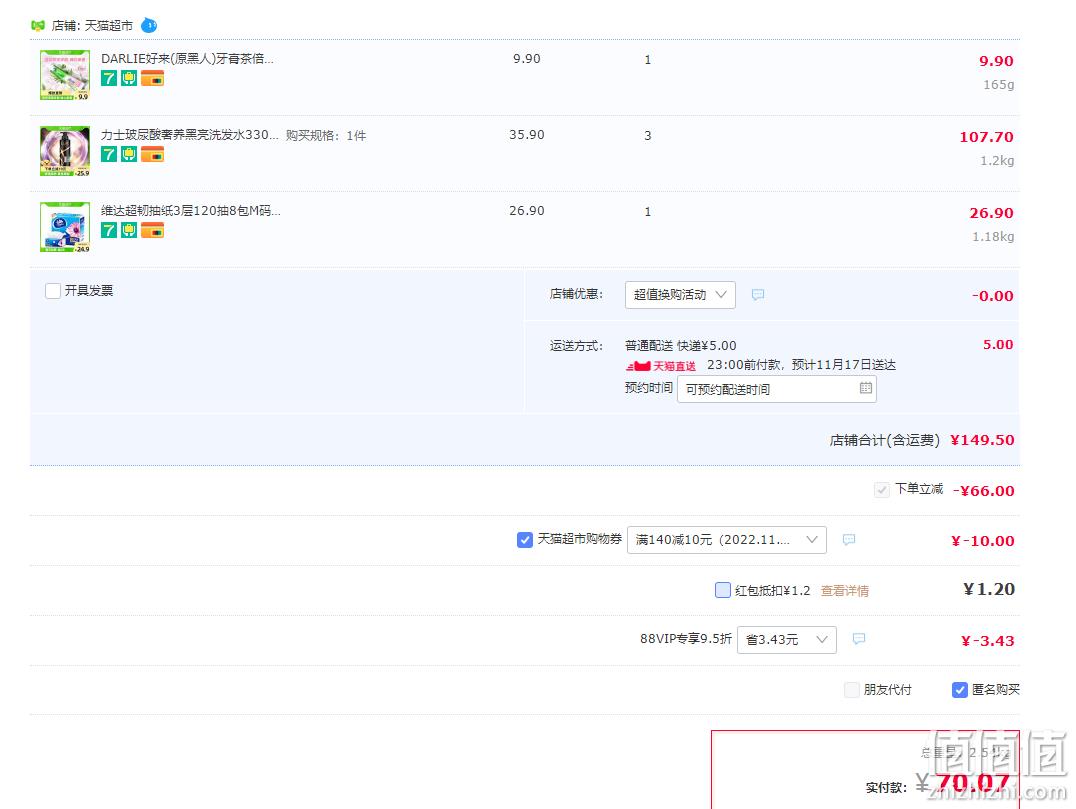Click the orange card icon under DARLIE toothpaste
Screen dimensions: 1076x809
(152, 78)
